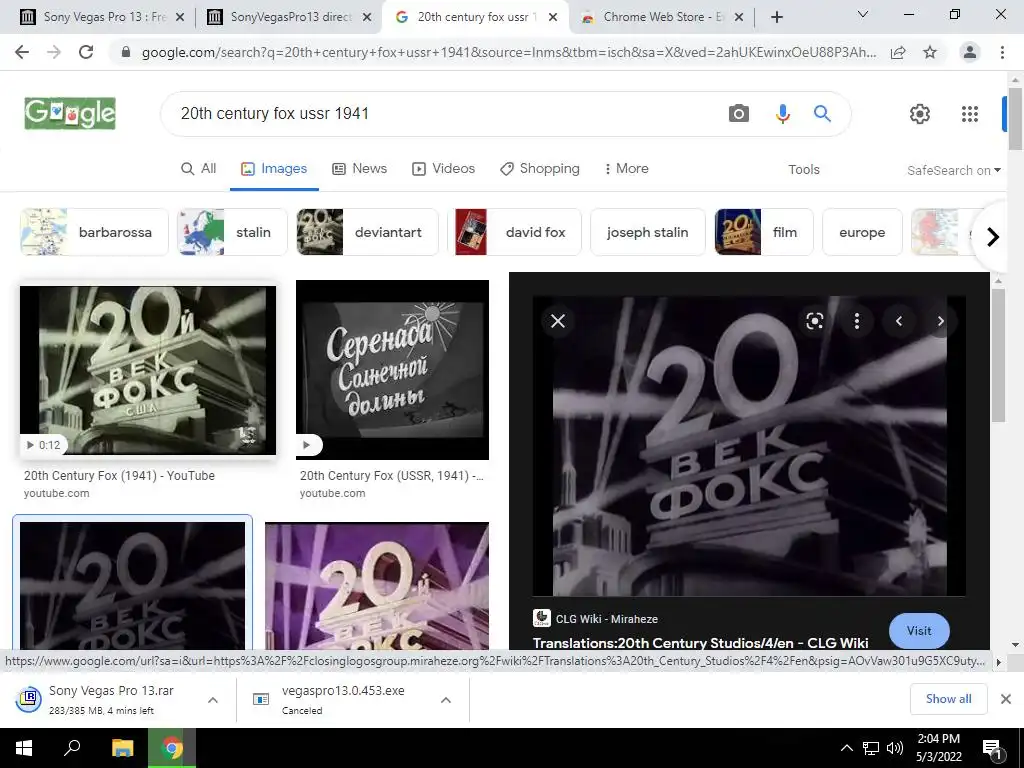1024x768 pixels.
Task: Start voice search with microphone icon
Action: click(x=782, y=114)
